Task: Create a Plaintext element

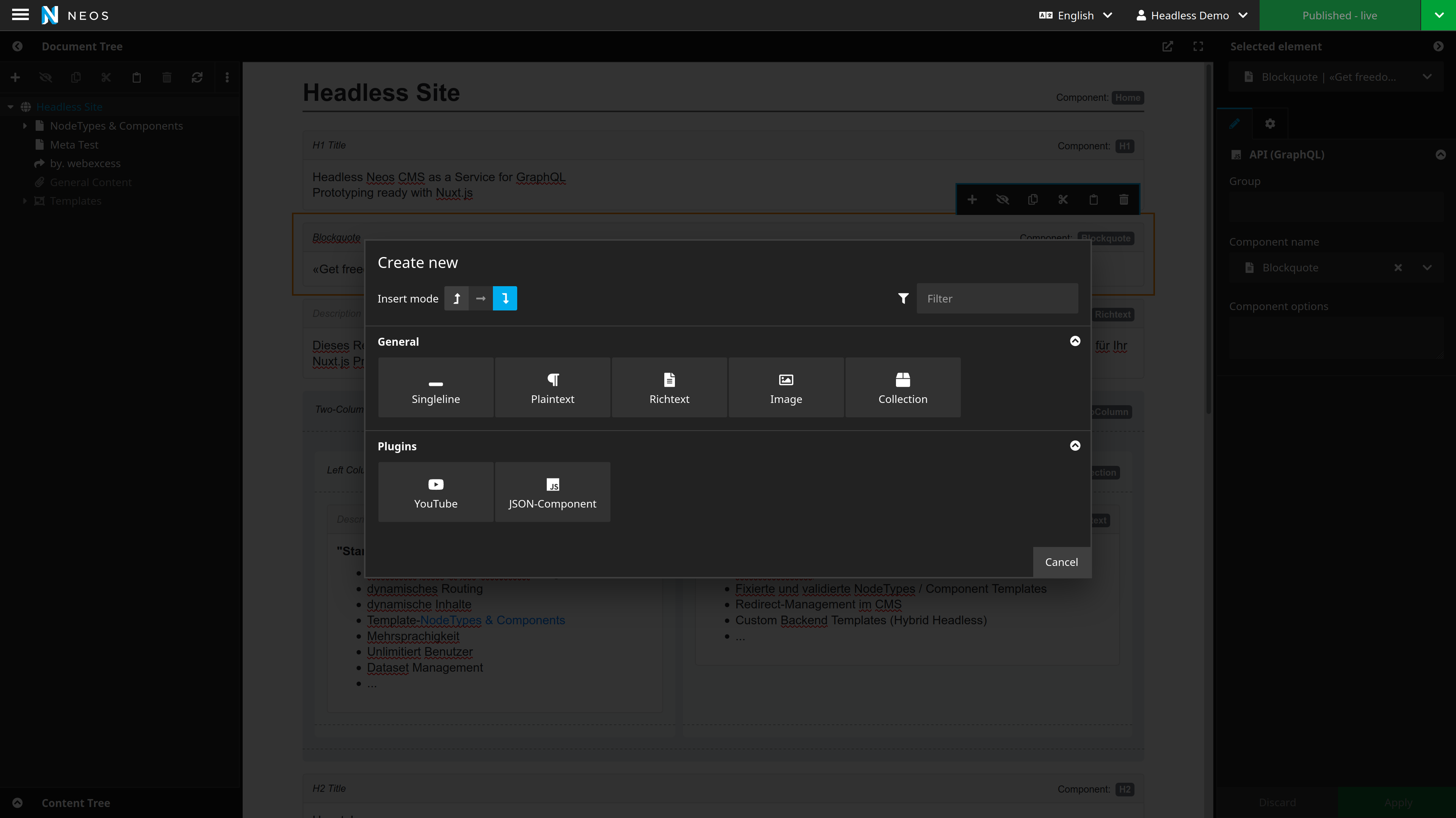Action: tap(552, 387)
